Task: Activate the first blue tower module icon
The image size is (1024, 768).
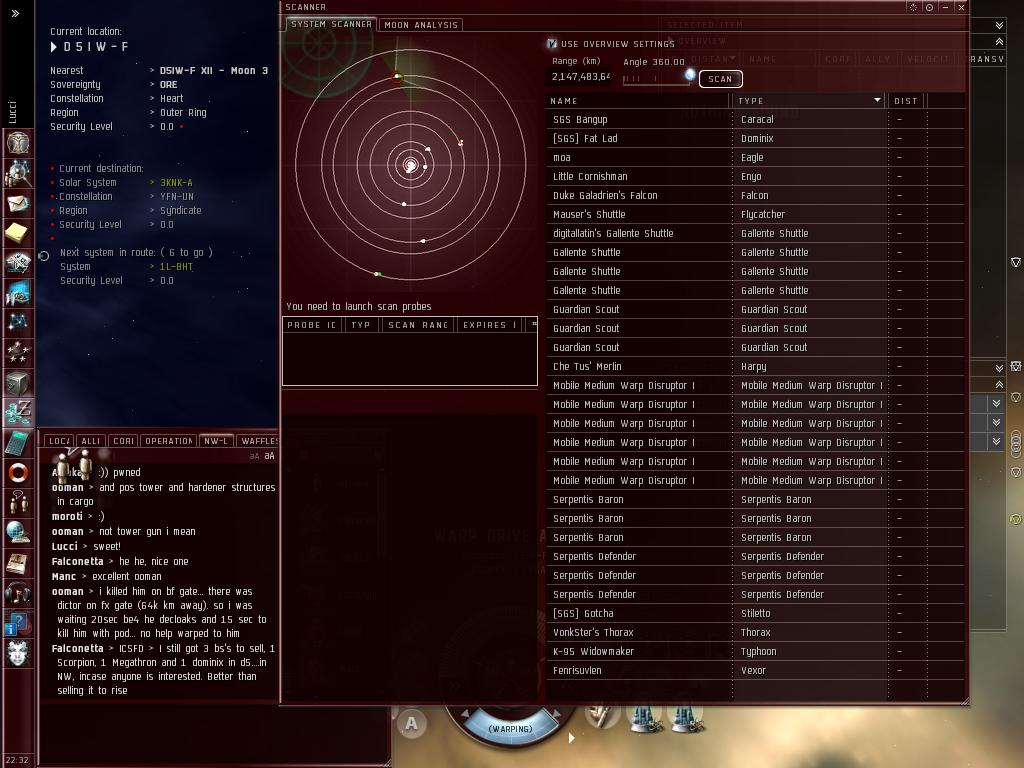Action: coord(645,718)
